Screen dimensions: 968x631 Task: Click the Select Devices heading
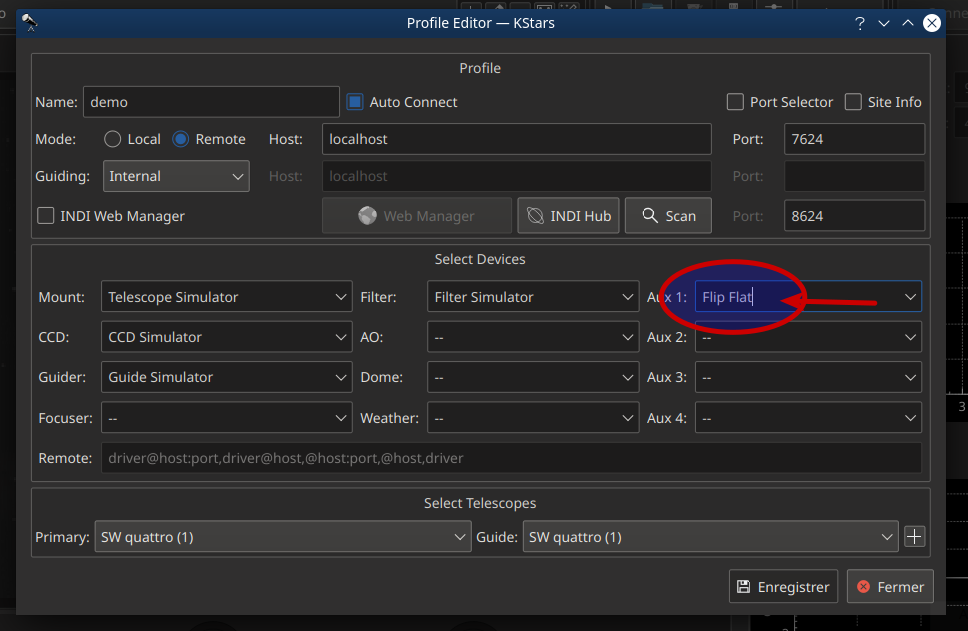[480, 259]
